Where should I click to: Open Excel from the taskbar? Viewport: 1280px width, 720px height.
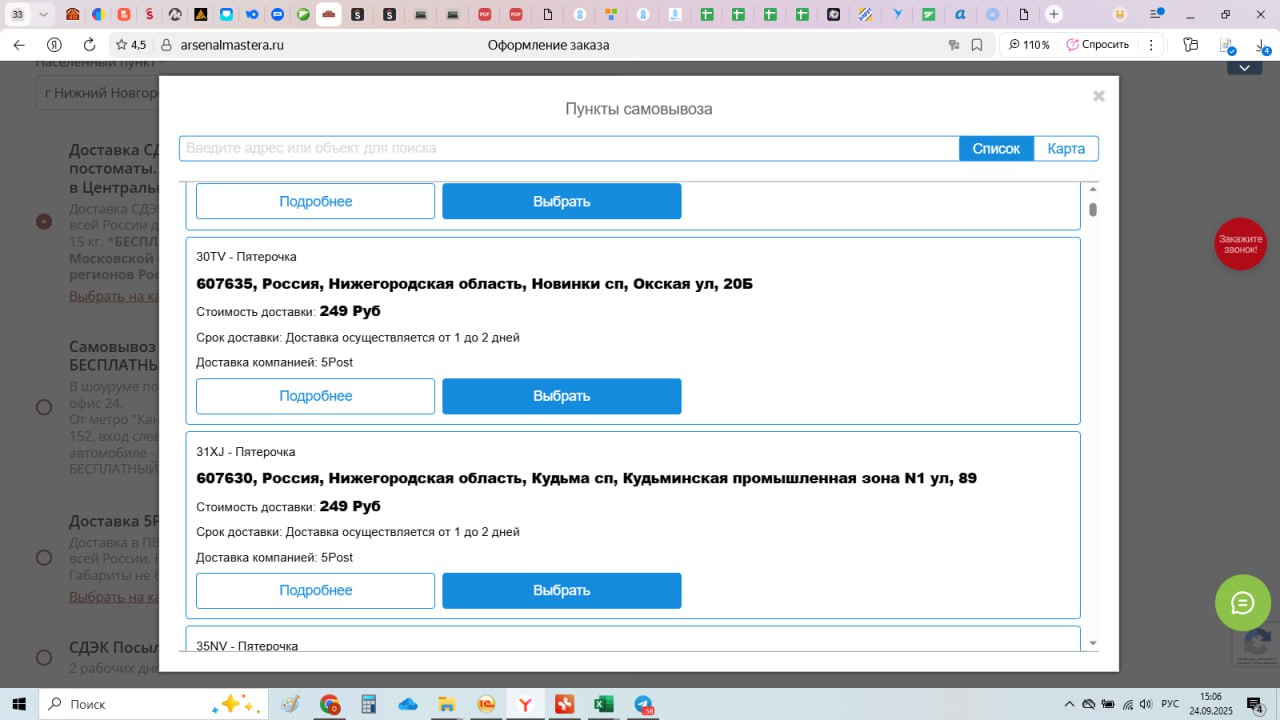(604, 704)
